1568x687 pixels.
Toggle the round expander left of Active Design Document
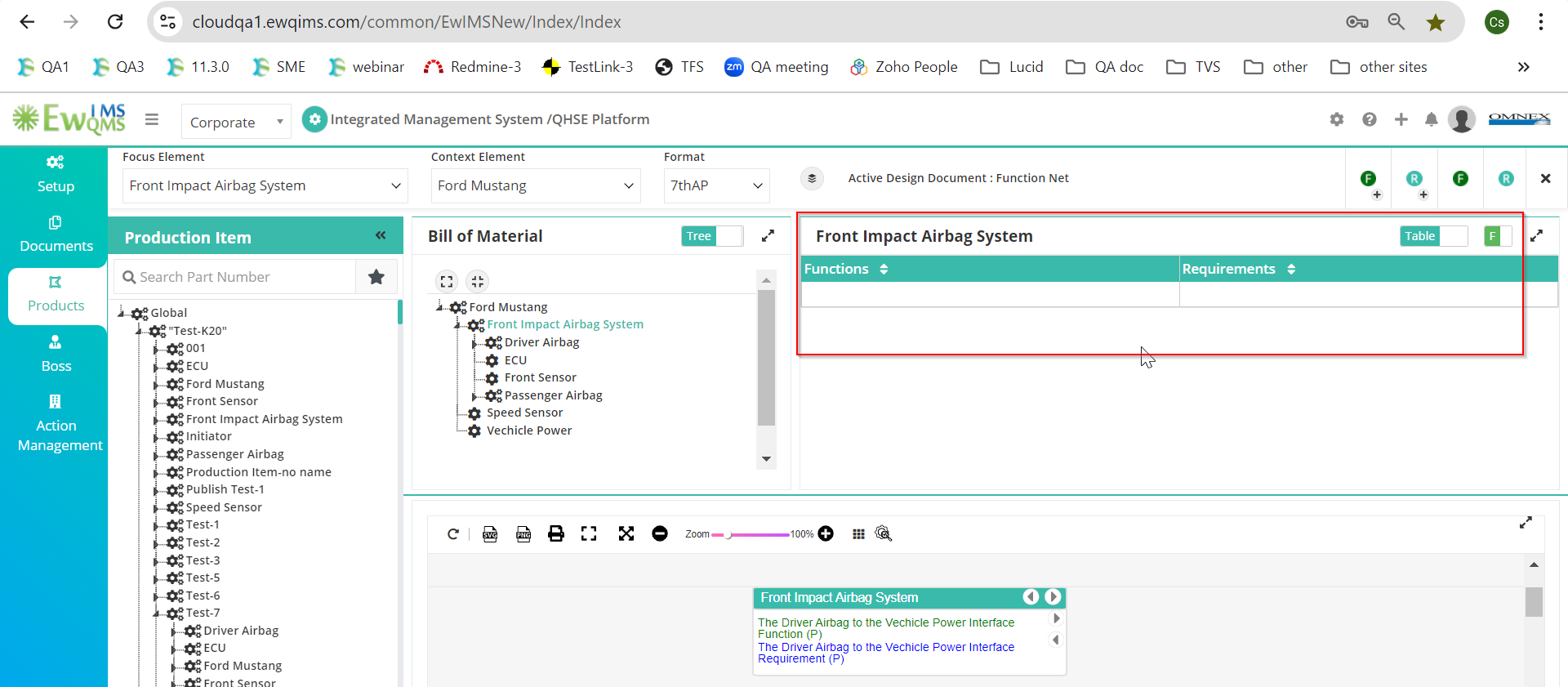812,178
